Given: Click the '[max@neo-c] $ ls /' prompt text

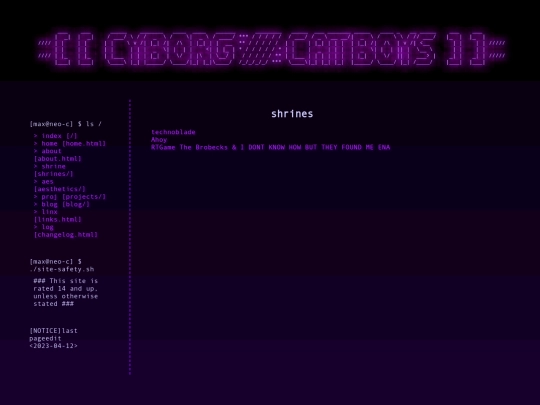Looking at the screenshot, I should 65,124.
